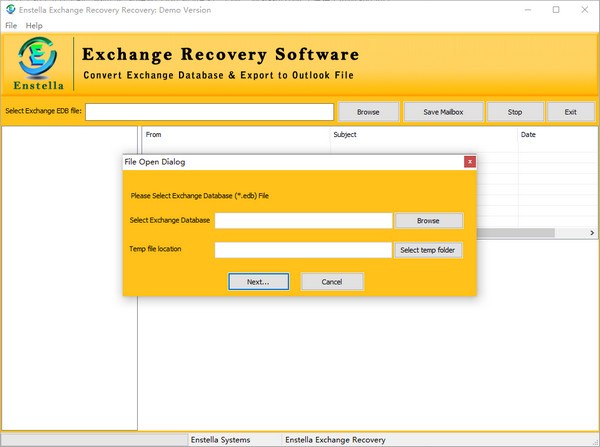This screenshot has height=447, width=600.
Task: Open the Help menu
Action: (x=34, y=25)
